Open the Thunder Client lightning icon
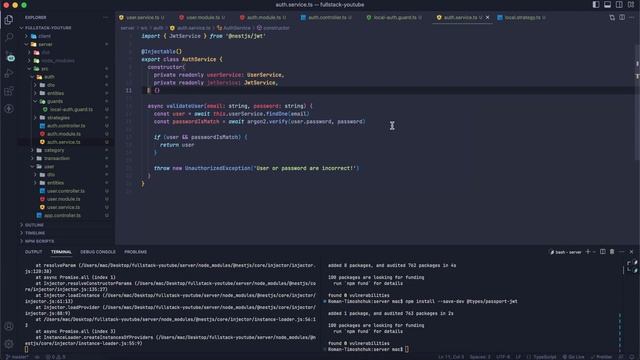 click(x=9, y=109)
